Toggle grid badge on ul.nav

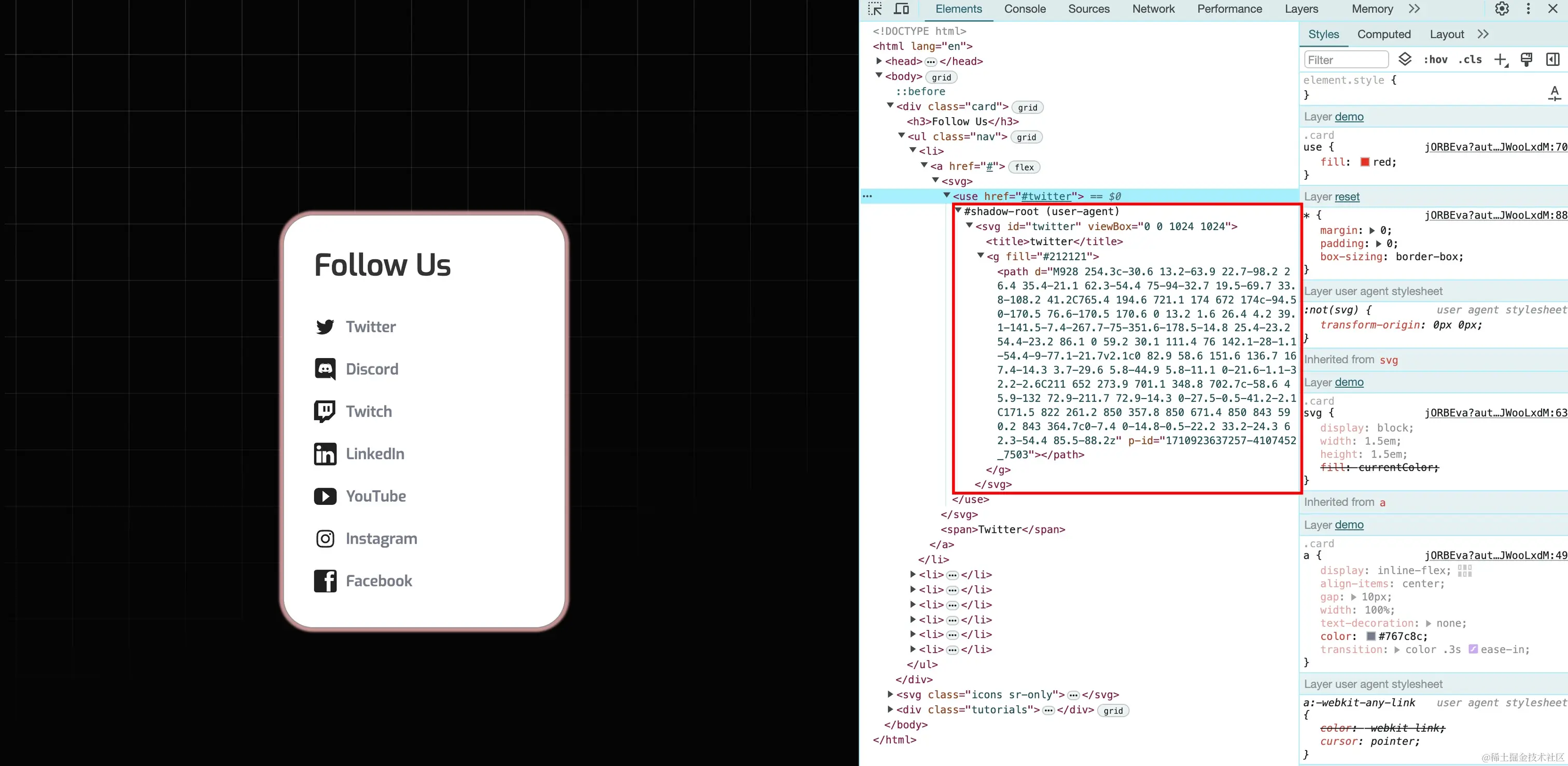point(1026,137)
